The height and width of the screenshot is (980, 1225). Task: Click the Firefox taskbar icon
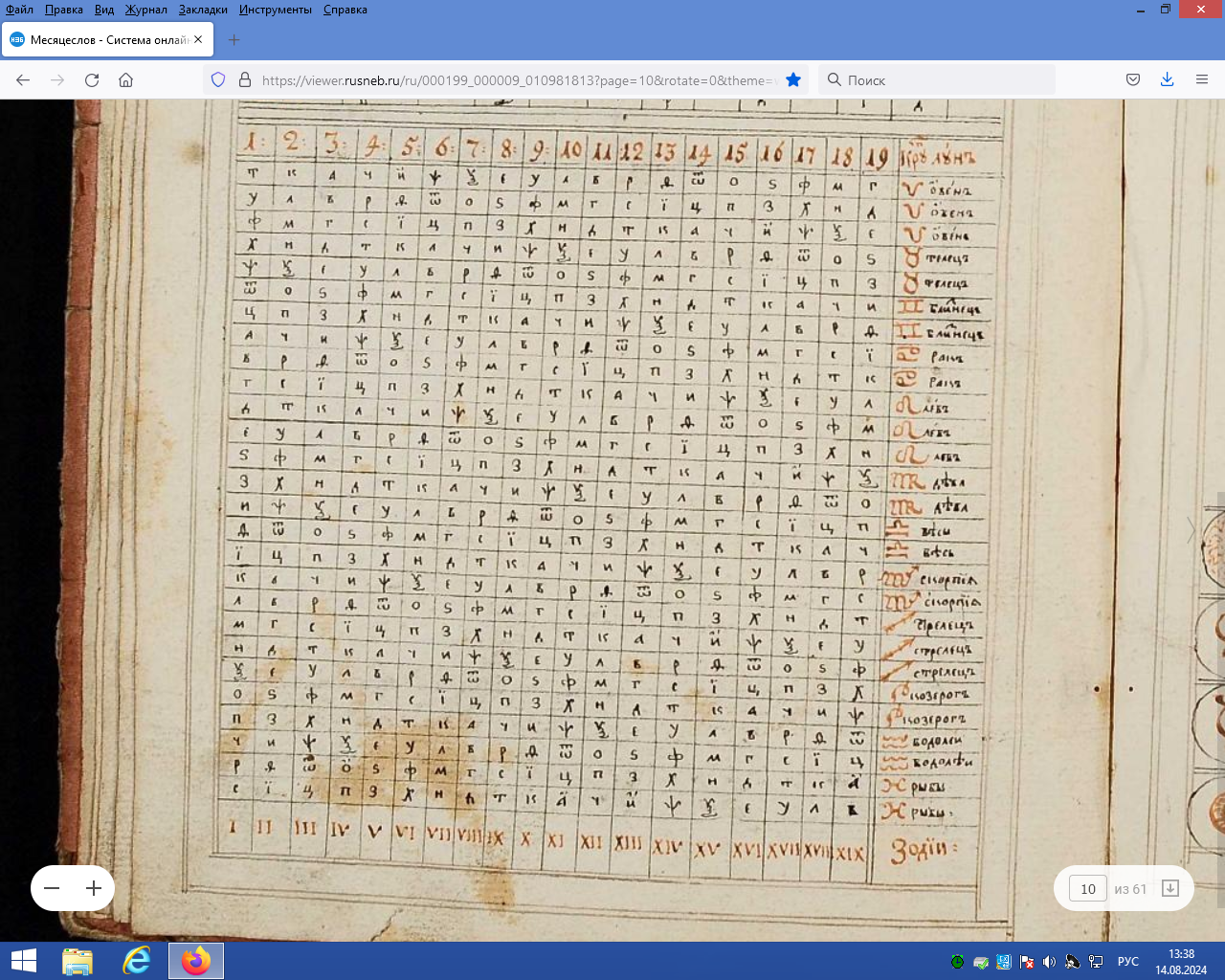(x=196, y=961)
